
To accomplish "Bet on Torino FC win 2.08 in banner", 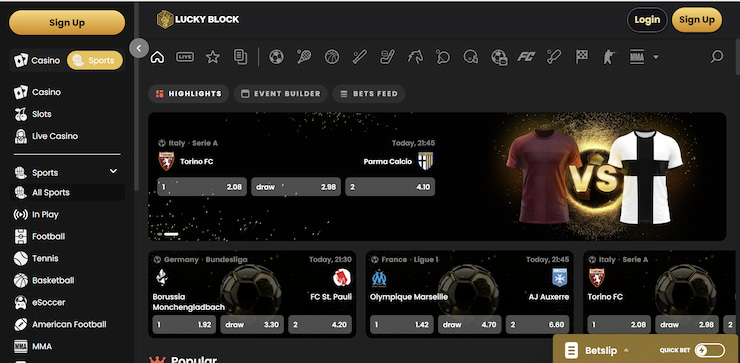I will tap(202, 187).
